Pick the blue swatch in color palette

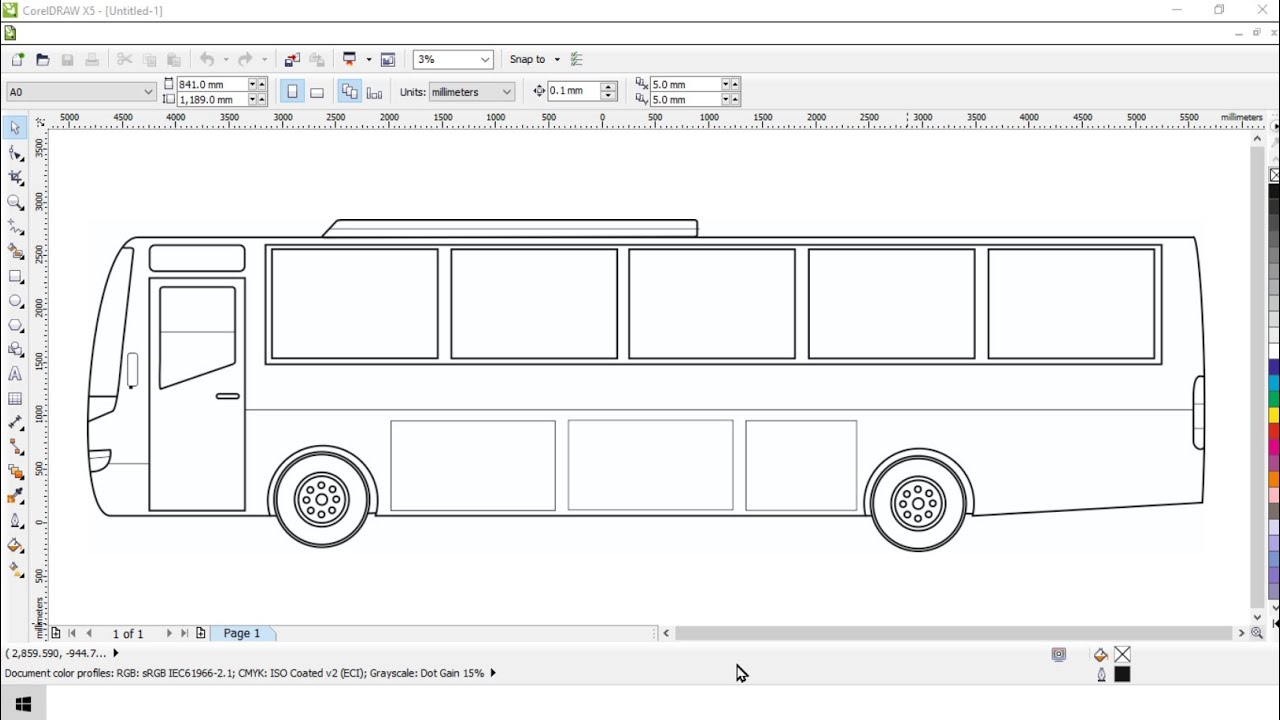(1275, 368)
